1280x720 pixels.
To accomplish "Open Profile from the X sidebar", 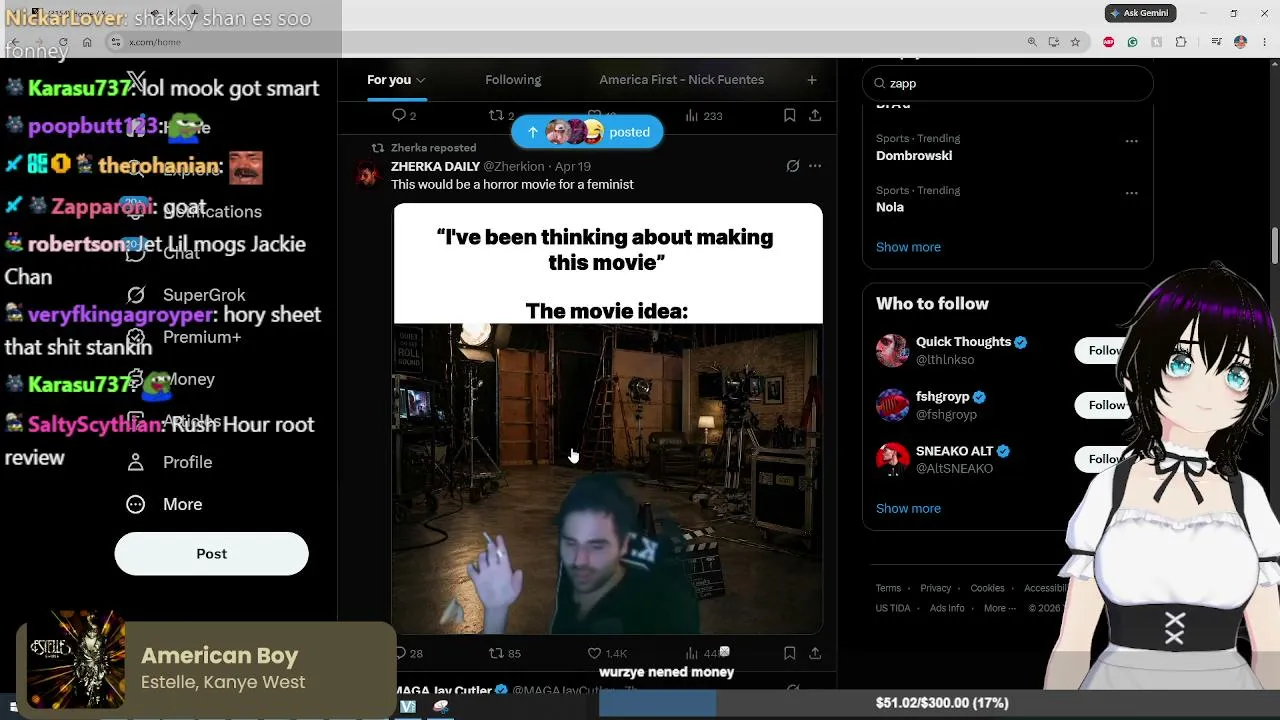I will [x=168, y=462].
